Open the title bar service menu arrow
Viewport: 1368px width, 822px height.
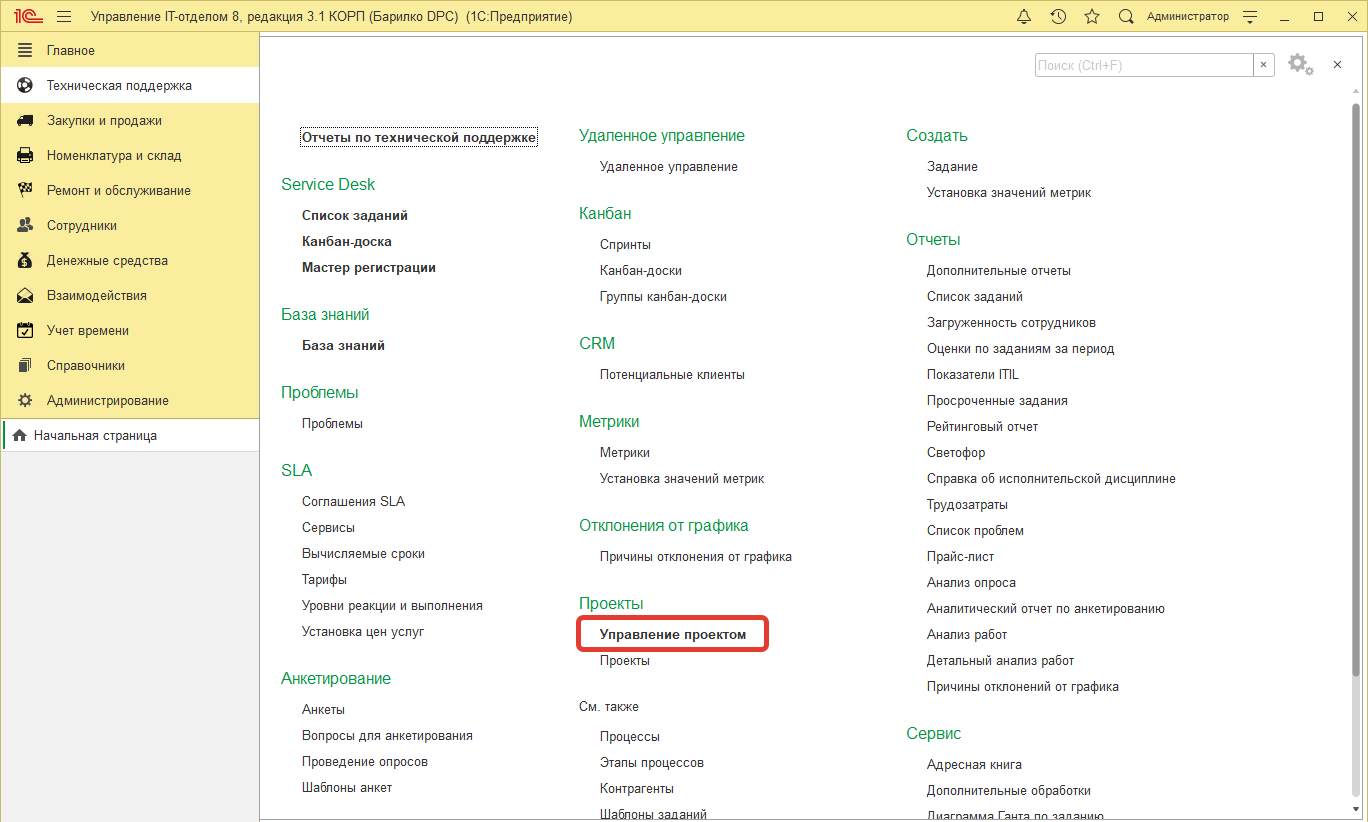(1249, 17)
